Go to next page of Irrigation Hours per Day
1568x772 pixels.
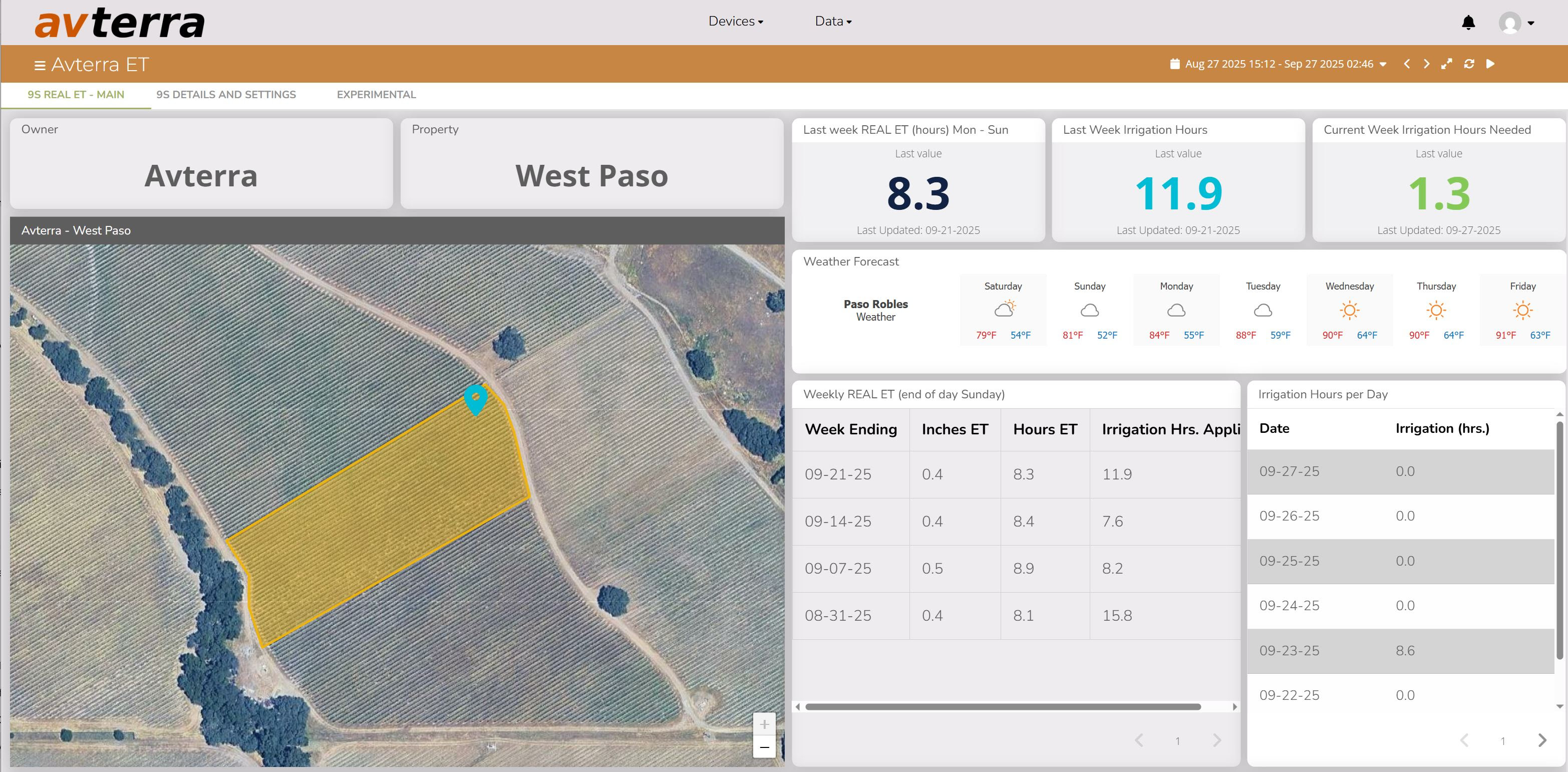(1541, 740)
